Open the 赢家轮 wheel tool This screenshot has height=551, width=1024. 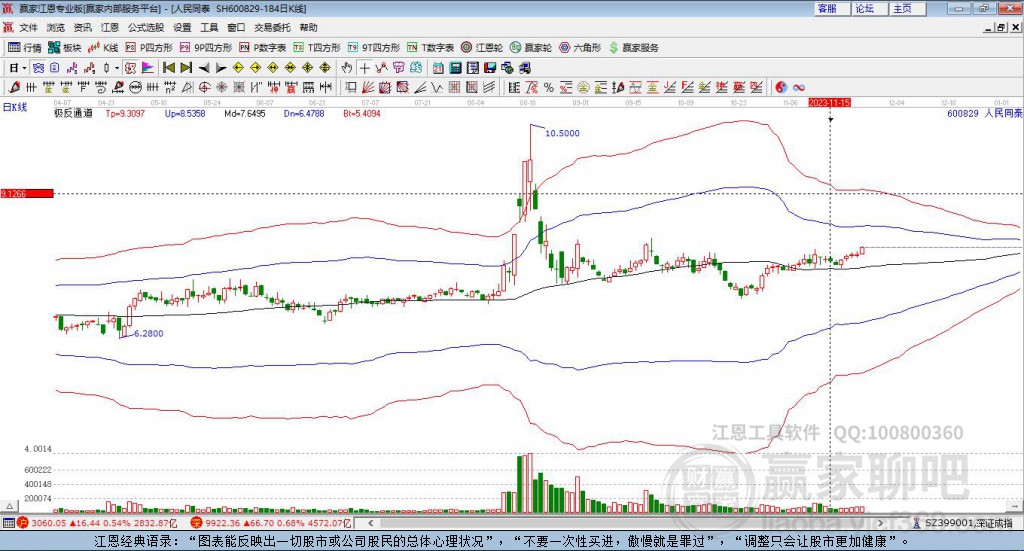point(531,48)
